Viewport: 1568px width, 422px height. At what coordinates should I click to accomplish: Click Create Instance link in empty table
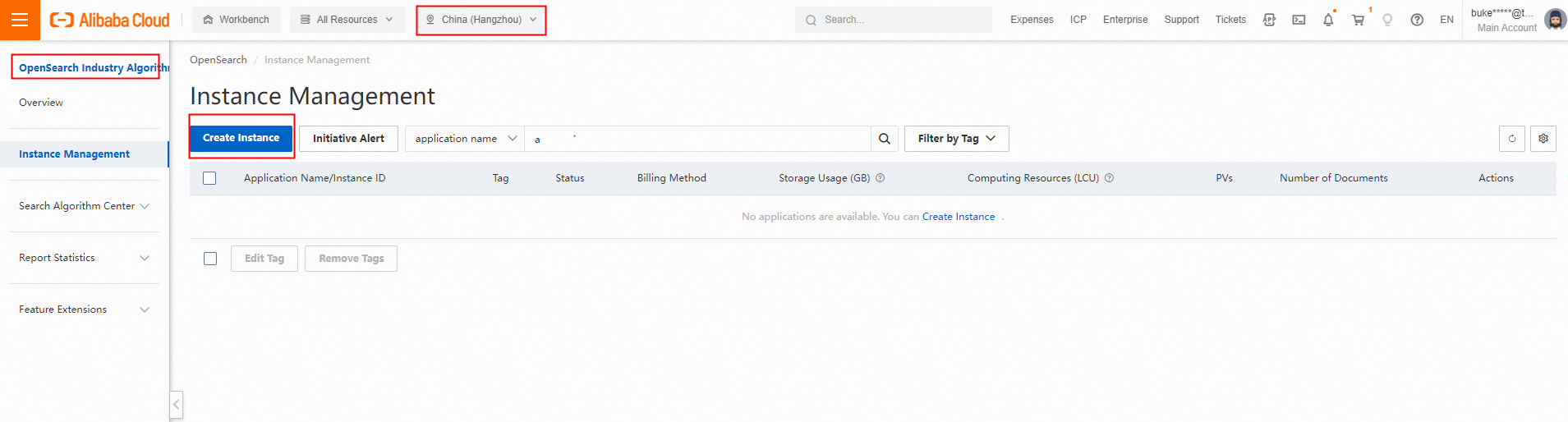pyautogui.click(x=958, y=217)
